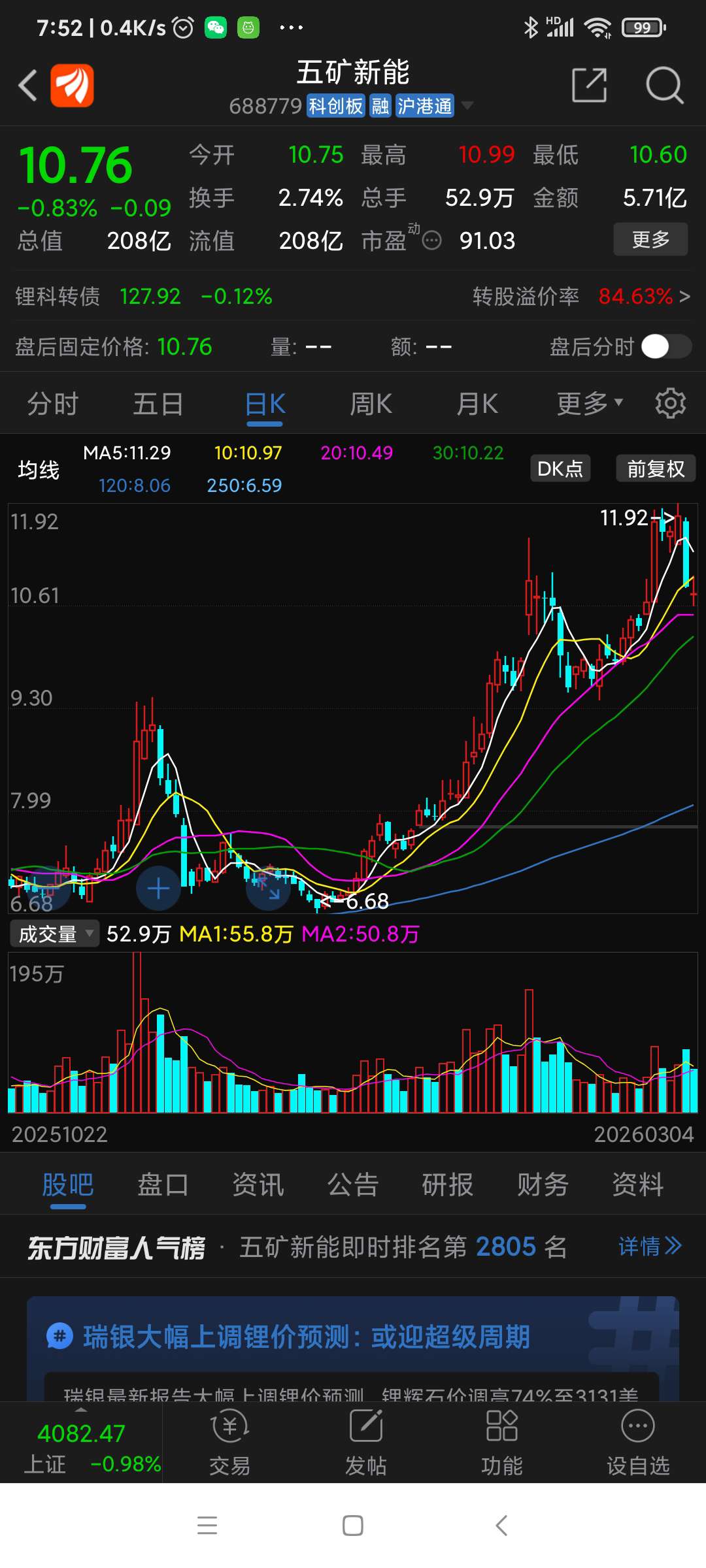Tap the three-dots status bar overflow

[291, 27]
